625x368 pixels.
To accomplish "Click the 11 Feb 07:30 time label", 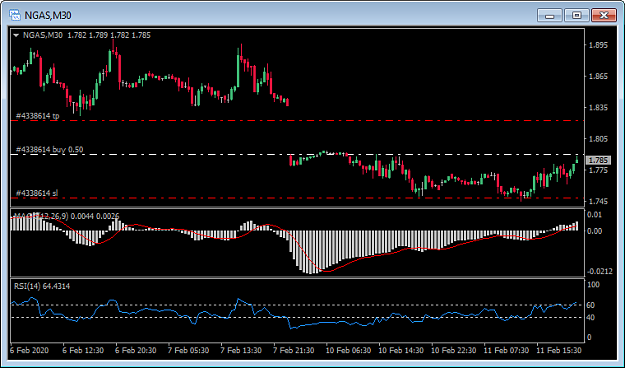I will click(506, 350).
